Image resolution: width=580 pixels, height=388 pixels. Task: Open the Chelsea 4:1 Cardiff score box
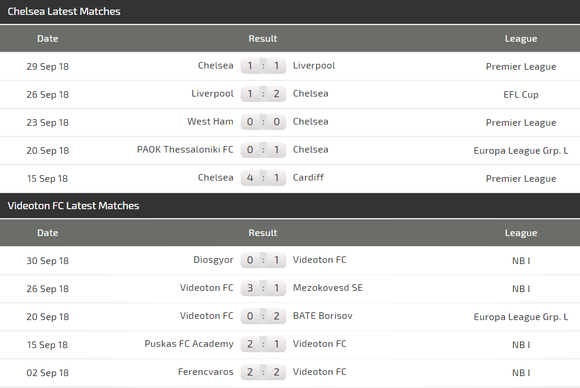point(263,178)
